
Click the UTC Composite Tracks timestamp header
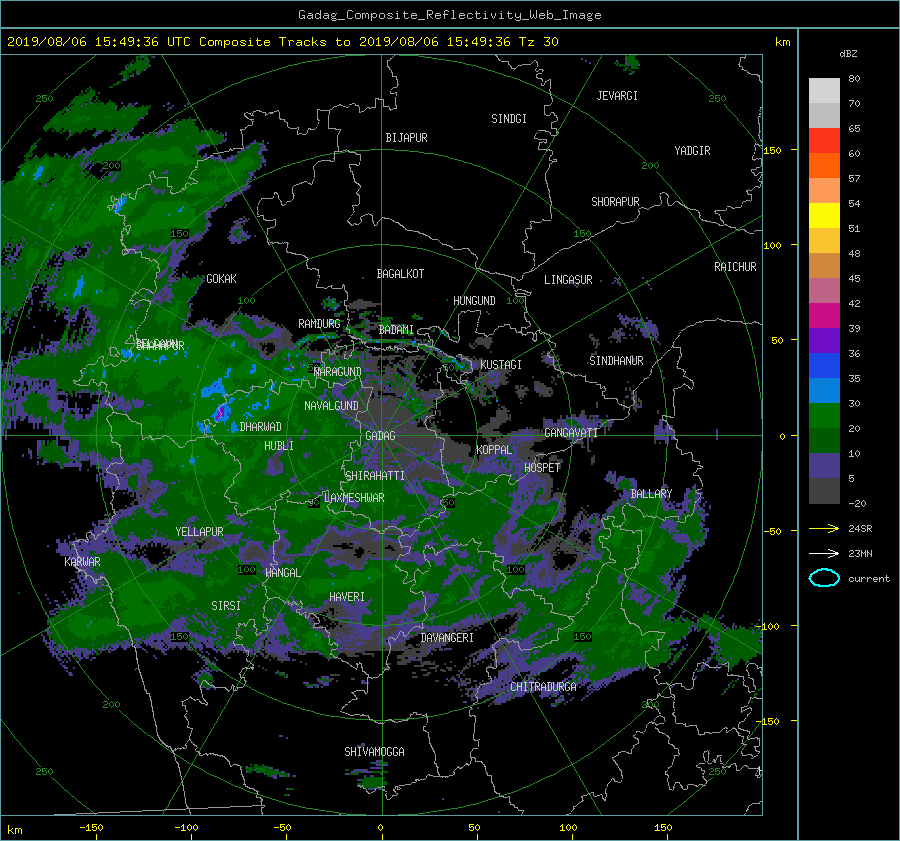pos(282,42)
